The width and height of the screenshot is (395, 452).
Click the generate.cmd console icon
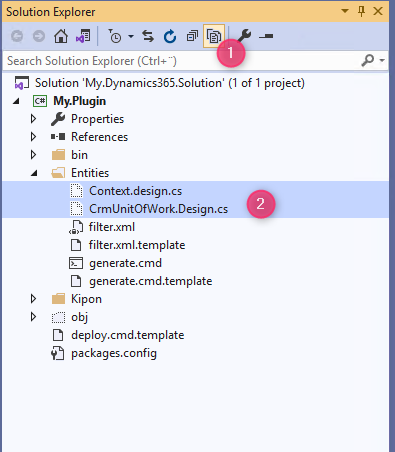[x=76, y=263]
